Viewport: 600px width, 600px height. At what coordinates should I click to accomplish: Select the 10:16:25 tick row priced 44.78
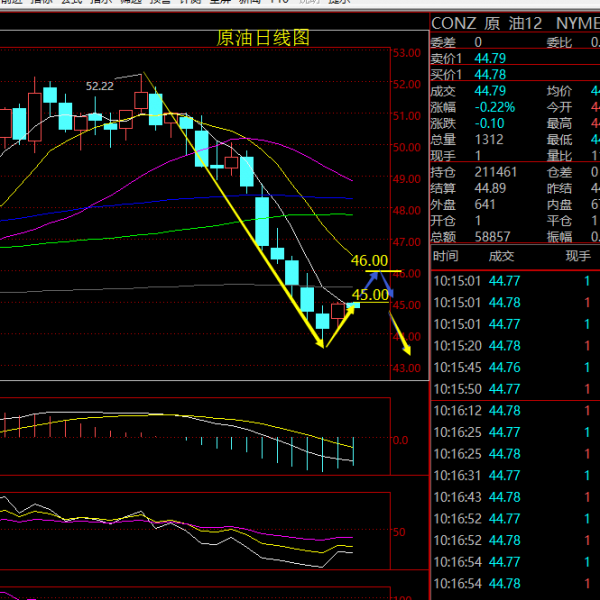(x=515, y=454)
